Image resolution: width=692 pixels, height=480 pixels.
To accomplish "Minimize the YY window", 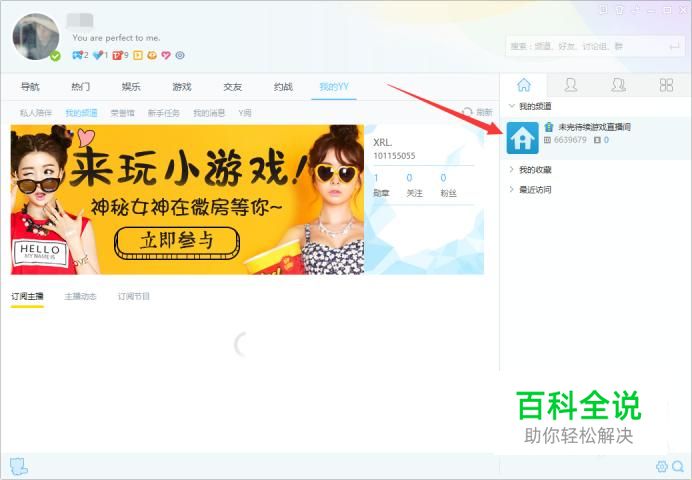I will (x=652, y=9).
